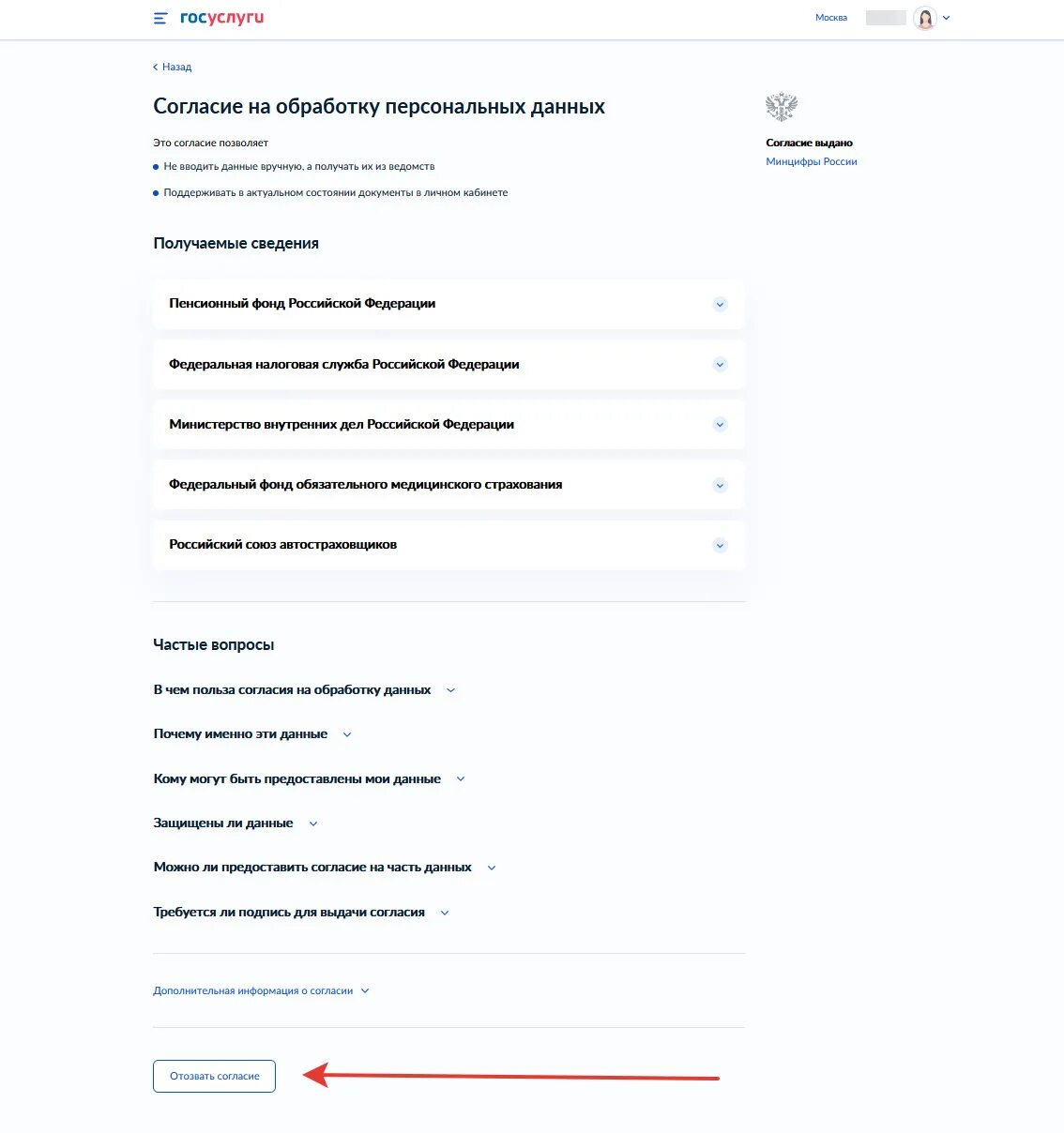
Task: Expand Почему именно эти данные question
Action: [252, 734]
